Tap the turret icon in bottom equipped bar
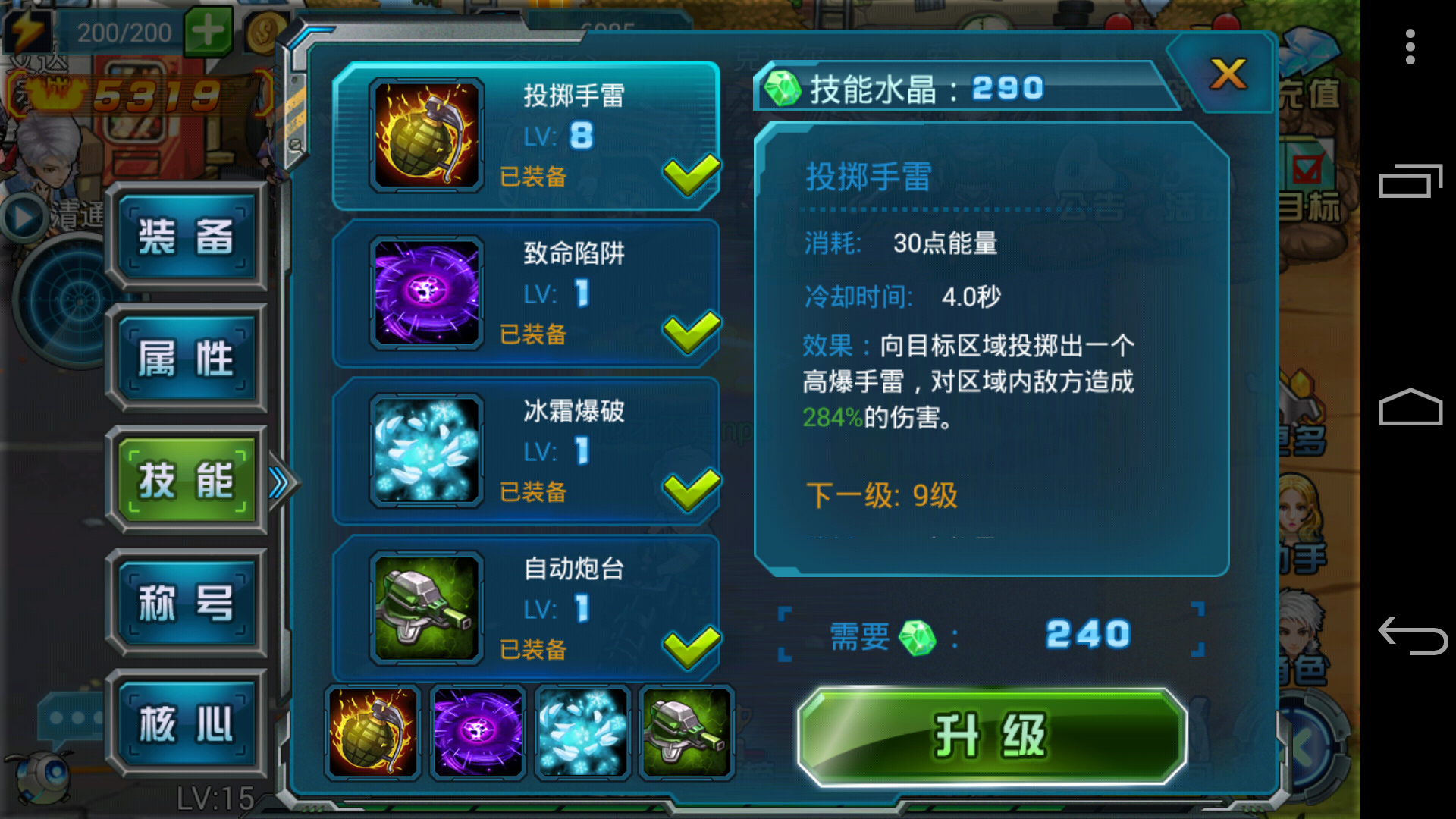This screenshot has width=1456, height=819. pyautogui.click(x=686, y=733)
